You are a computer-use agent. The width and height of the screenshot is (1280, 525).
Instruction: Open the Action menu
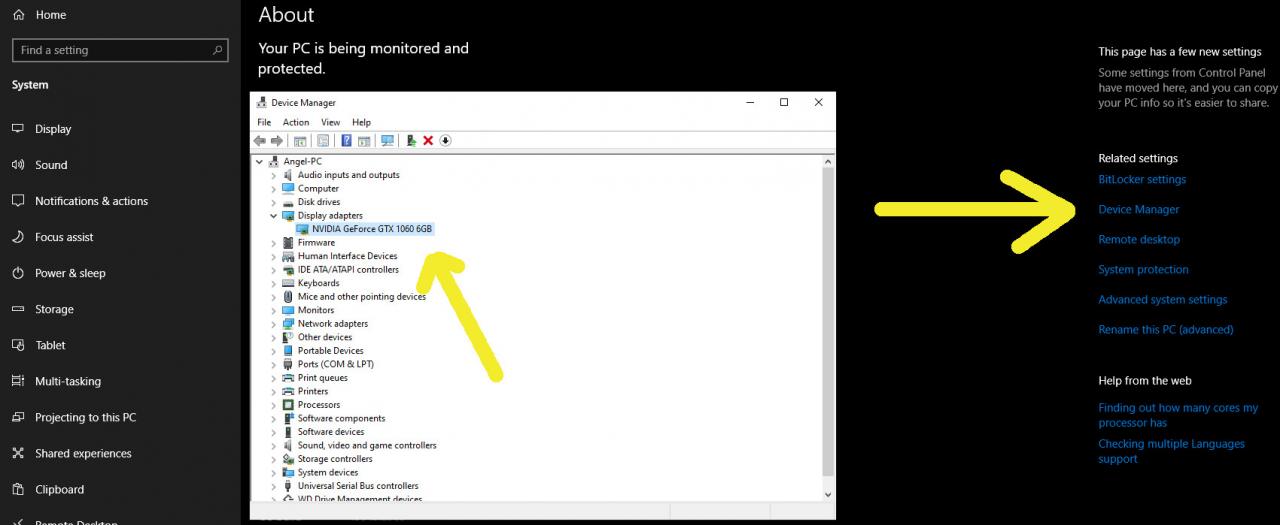point(296,122)
